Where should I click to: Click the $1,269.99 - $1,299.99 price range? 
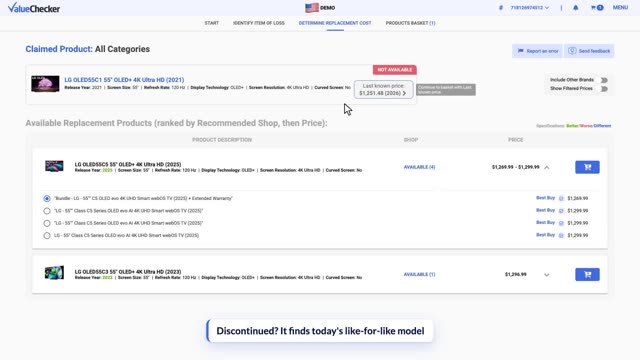(x=516, y=167)
